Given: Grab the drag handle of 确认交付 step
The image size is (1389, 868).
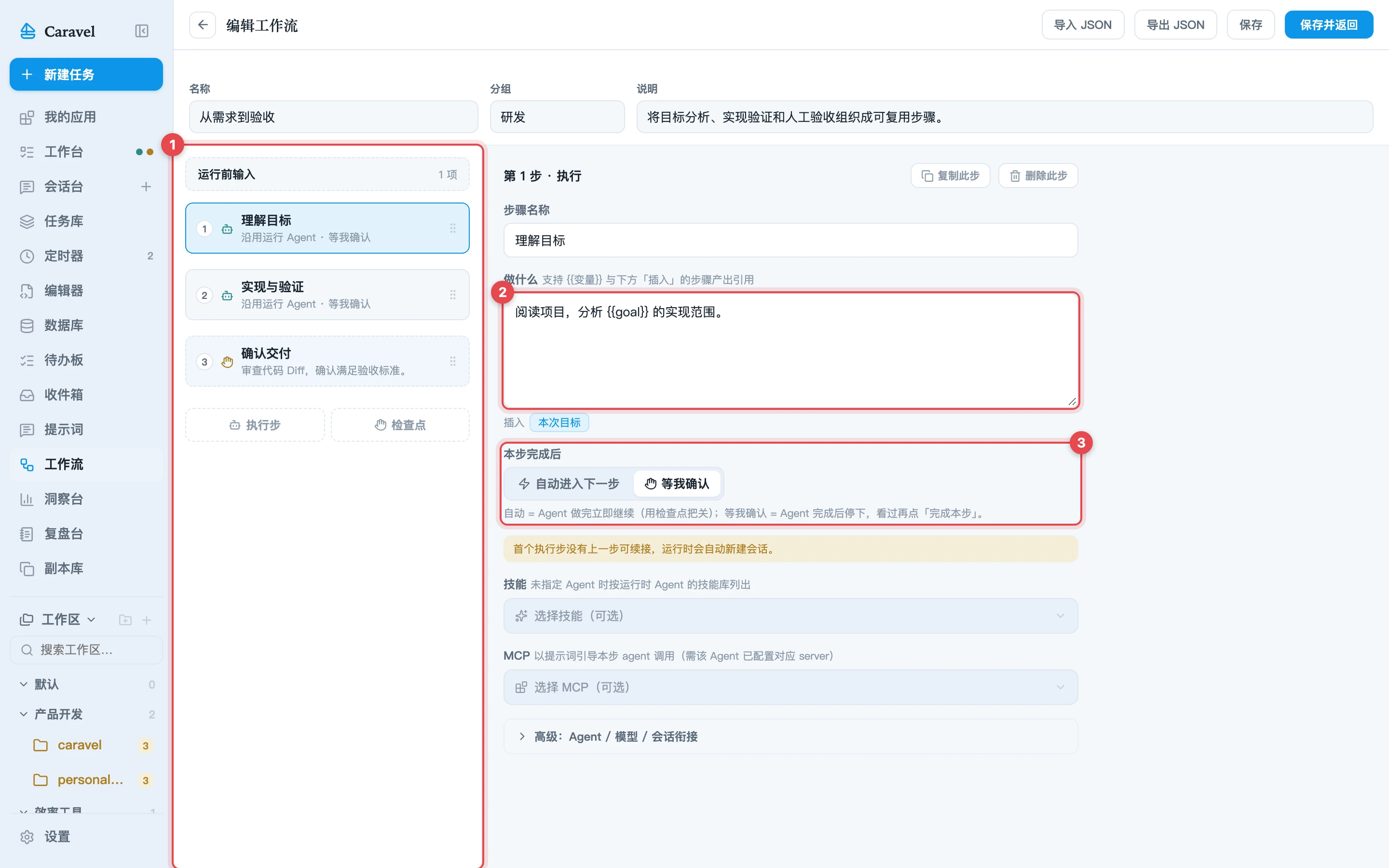Looking at the screenshot, I should pos(453,362).
